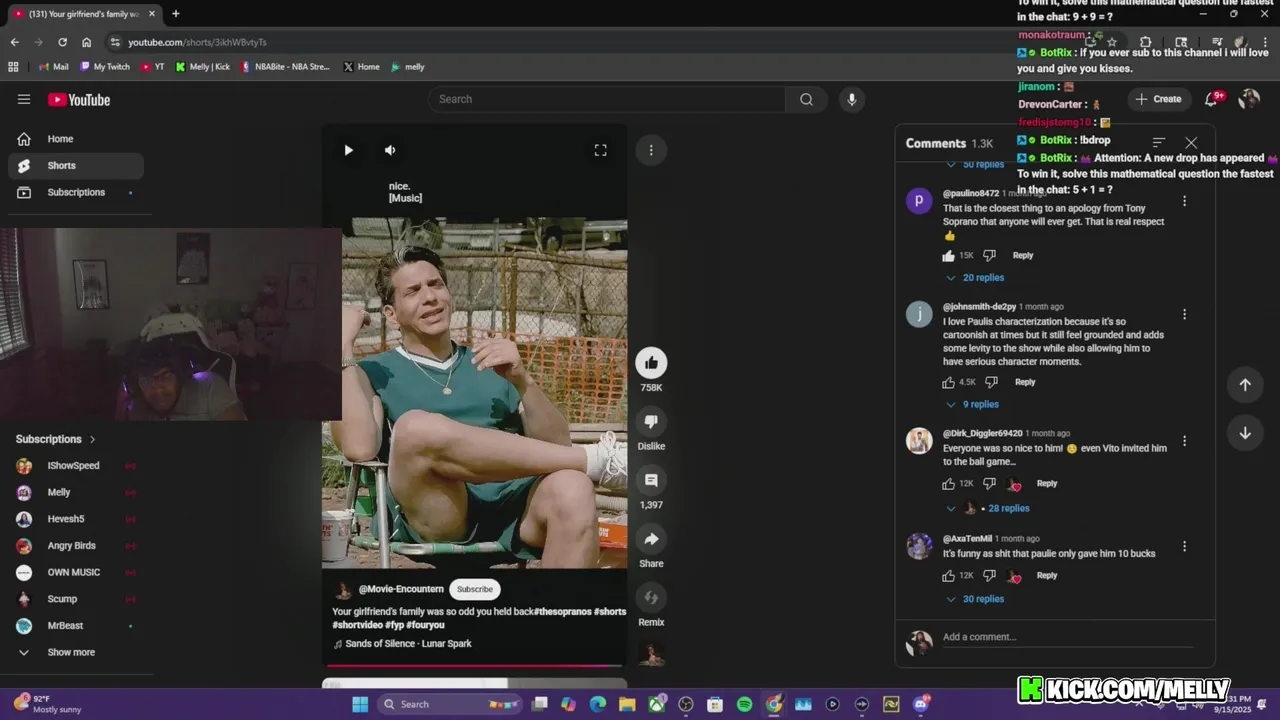Open the YouTube hamburger guide menu

24,99
